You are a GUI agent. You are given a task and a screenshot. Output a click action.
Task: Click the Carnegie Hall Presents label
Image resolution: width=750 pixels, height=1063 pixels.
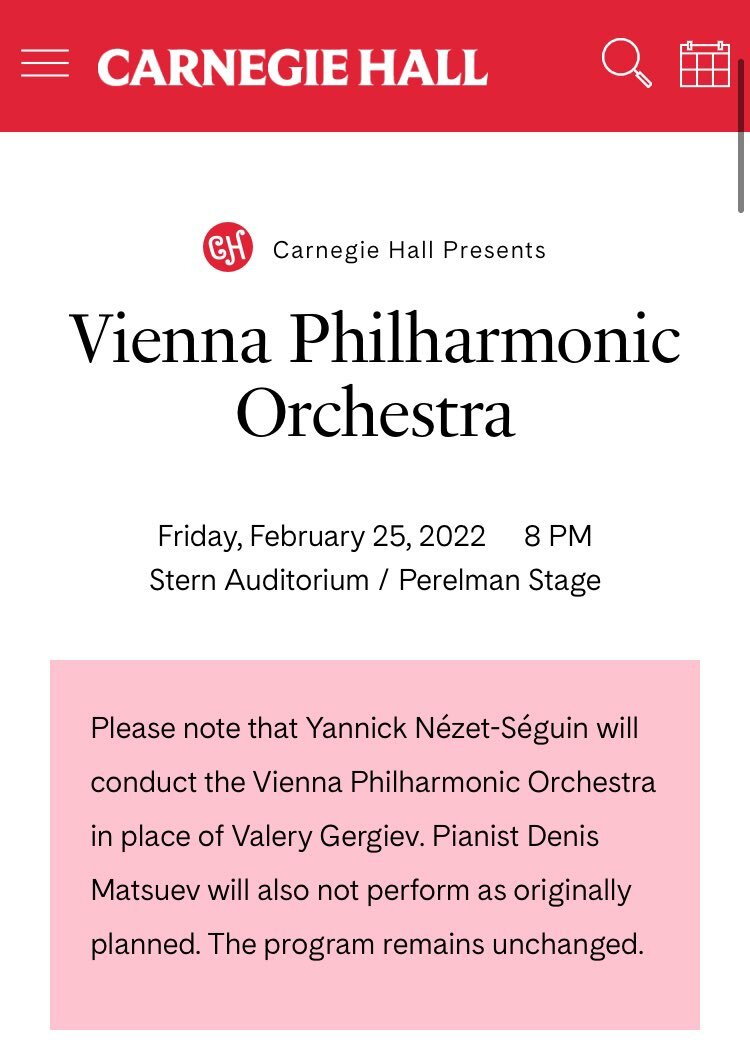[409, 250]
